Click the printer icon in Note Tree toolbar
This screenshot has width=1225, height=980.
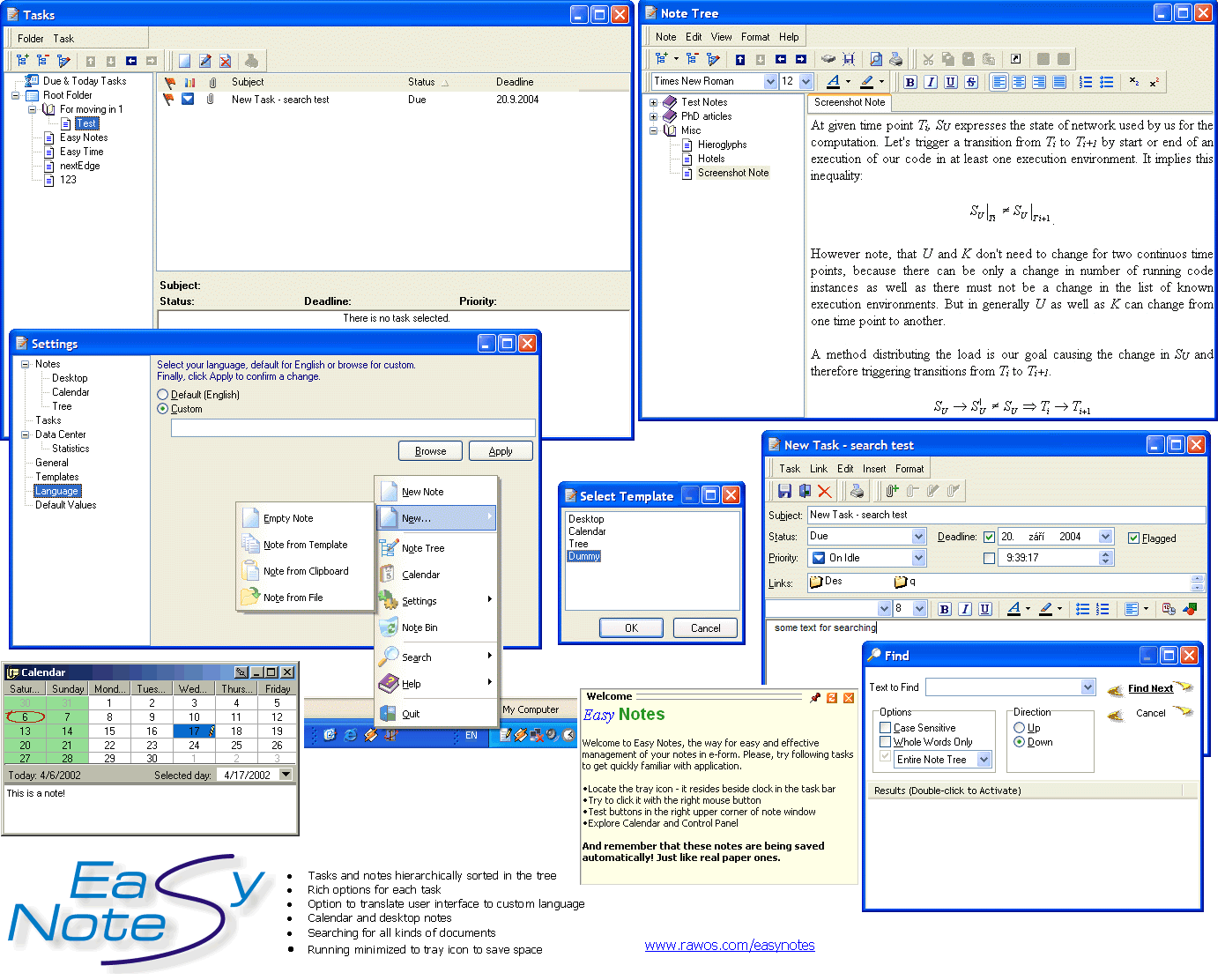click(x=896, y=59)
